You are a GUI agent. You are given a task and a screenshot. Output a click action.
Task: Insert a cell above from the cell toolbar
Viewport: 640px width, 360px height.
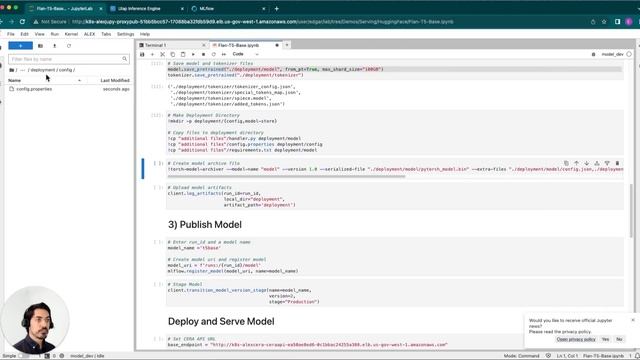click(x=597, y=163)
